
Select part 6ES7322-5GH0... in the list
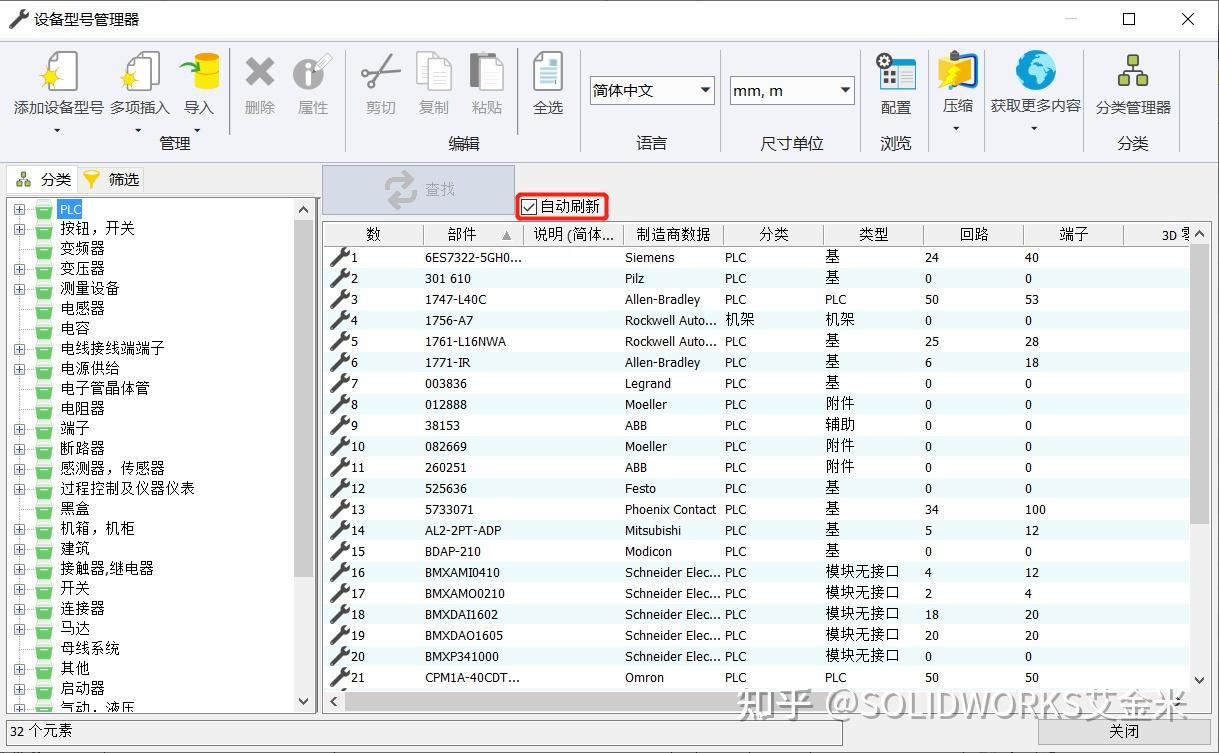click(473, 257)
